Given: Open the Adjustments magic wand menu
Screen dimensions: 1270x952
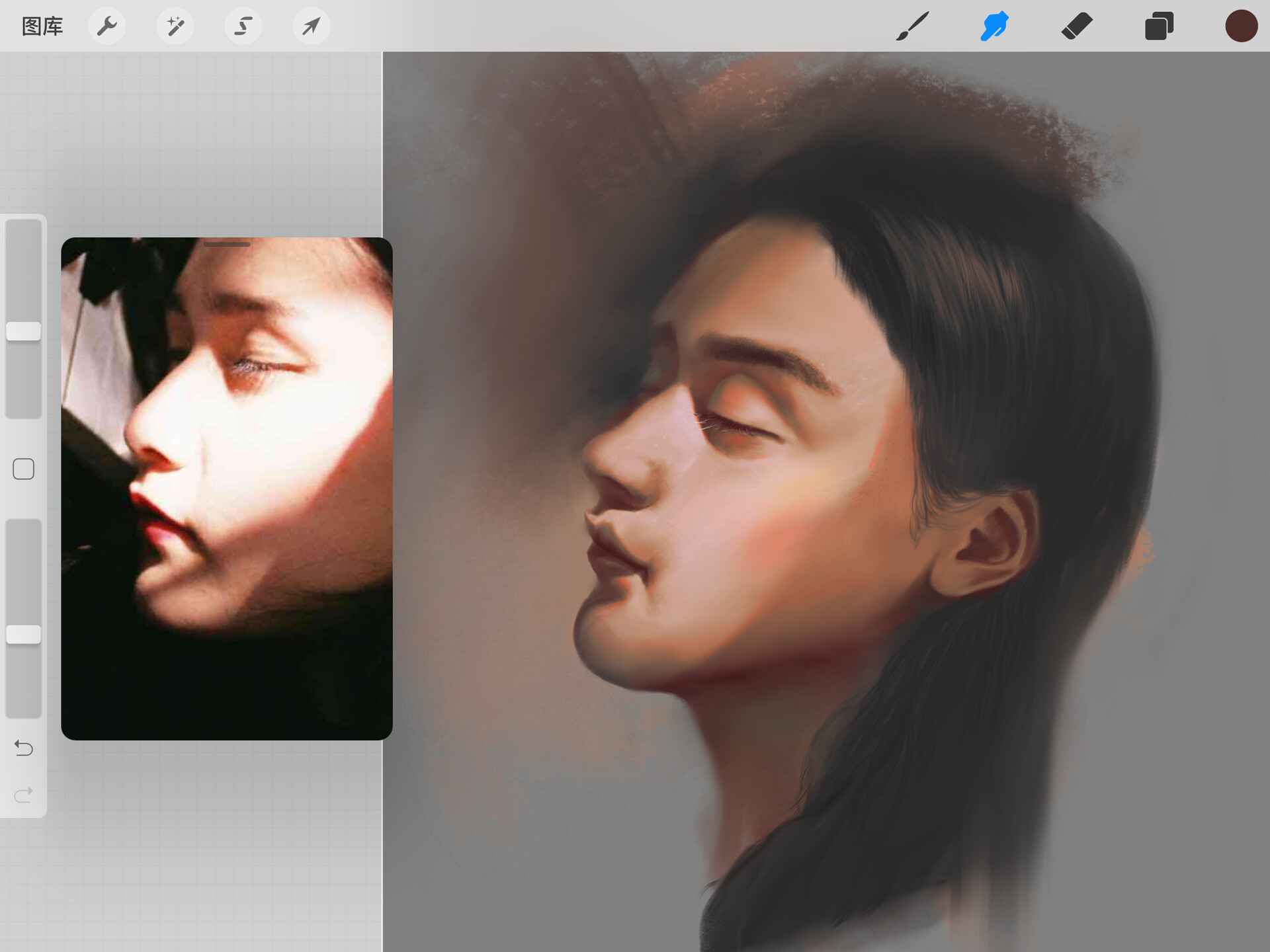Looking at the screenshot, I should (x=175, y=26).
